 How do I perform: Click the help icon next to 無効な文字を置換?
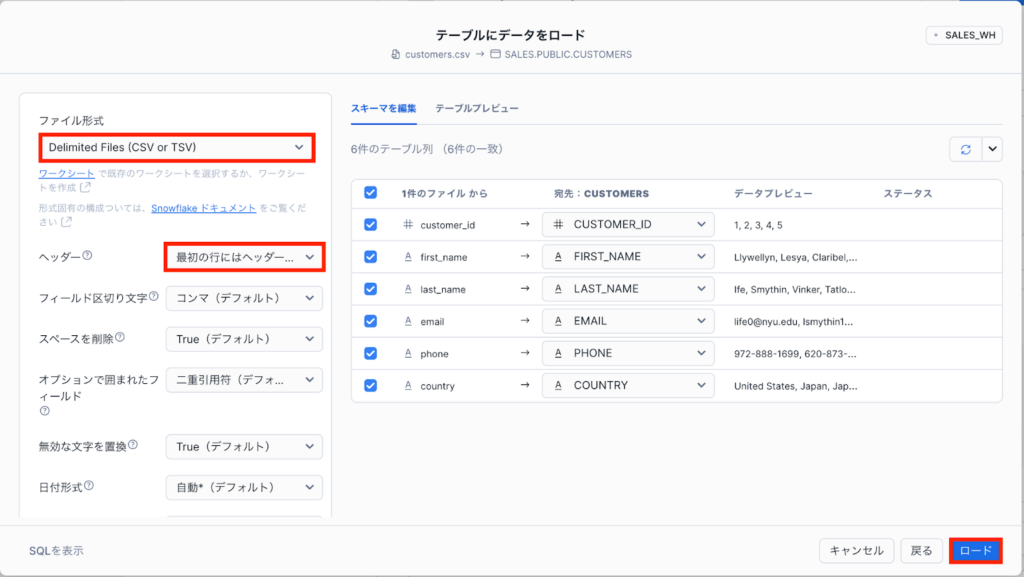click(x=133, y=445)
